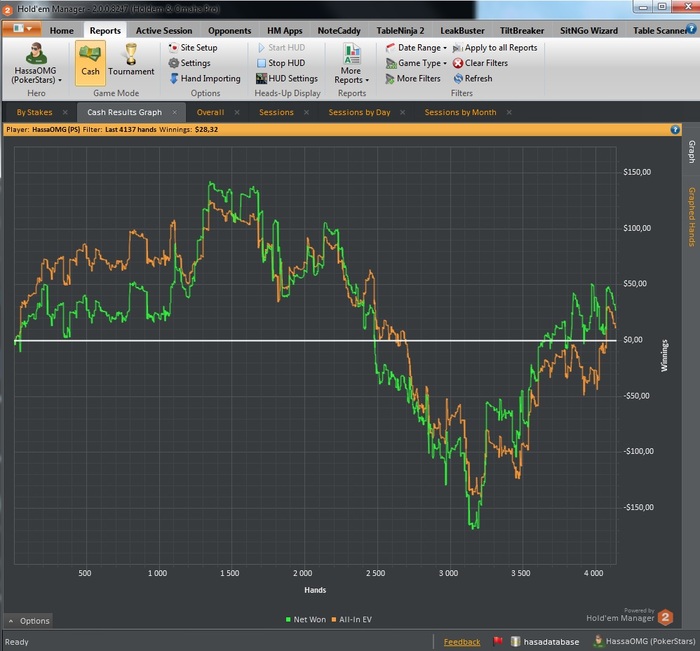700x651 pixels.
Task: Expand the HassaOMG (PokerStars) hero dropdown arrow
Action: (60, 80)
